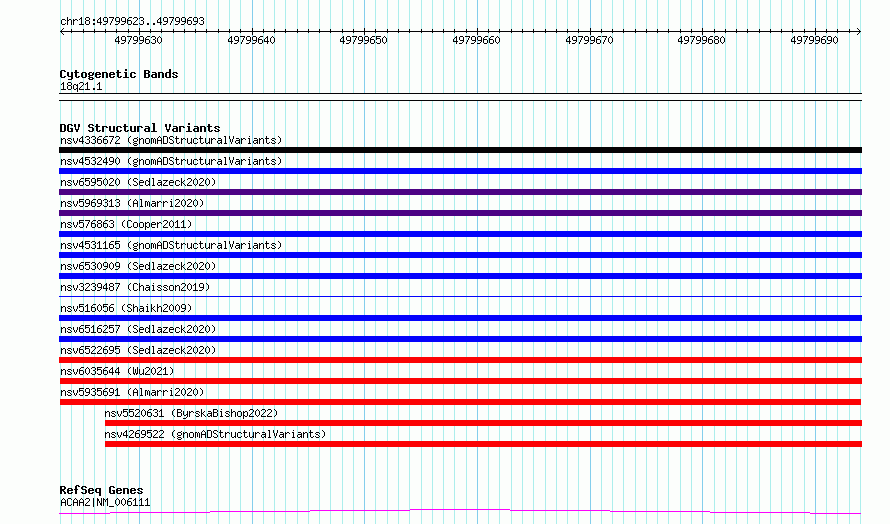Click the blue bar under nsv6516257
Screen dimensions: 890x524
460,339
